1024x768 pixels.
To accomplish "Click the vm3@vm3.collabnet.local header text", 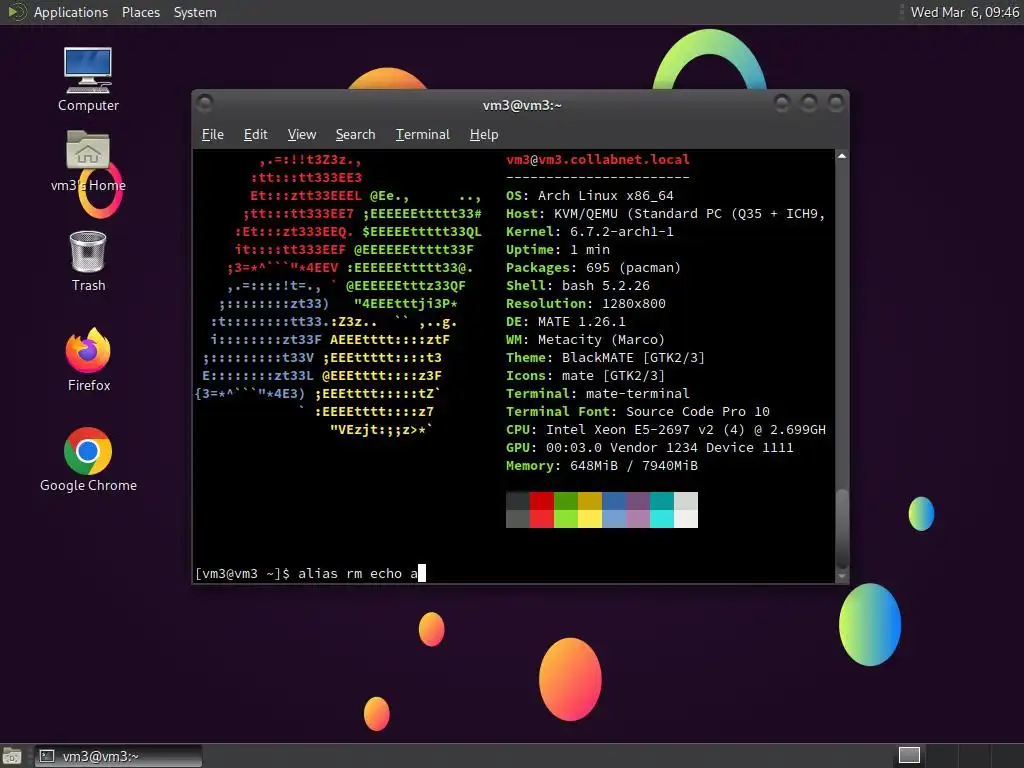I will click(x=598, y=159).
